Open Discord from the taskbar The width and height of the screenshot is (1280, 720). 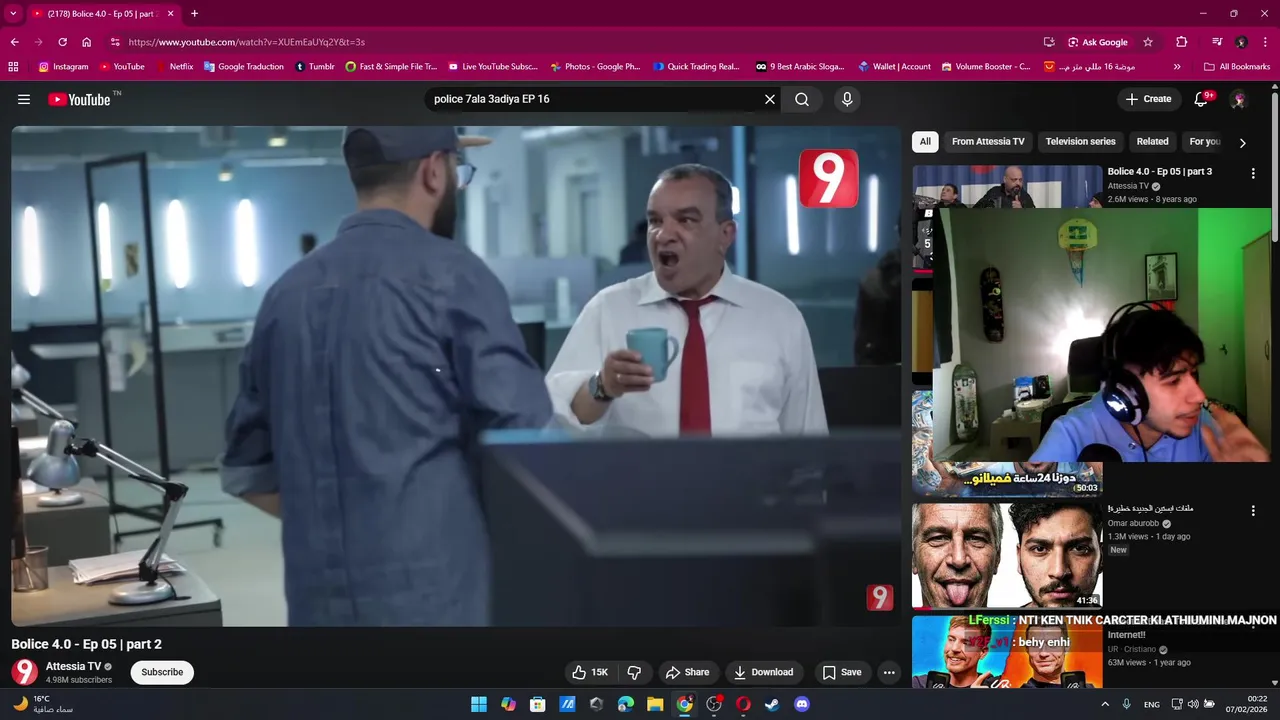[x=801, y=704]
